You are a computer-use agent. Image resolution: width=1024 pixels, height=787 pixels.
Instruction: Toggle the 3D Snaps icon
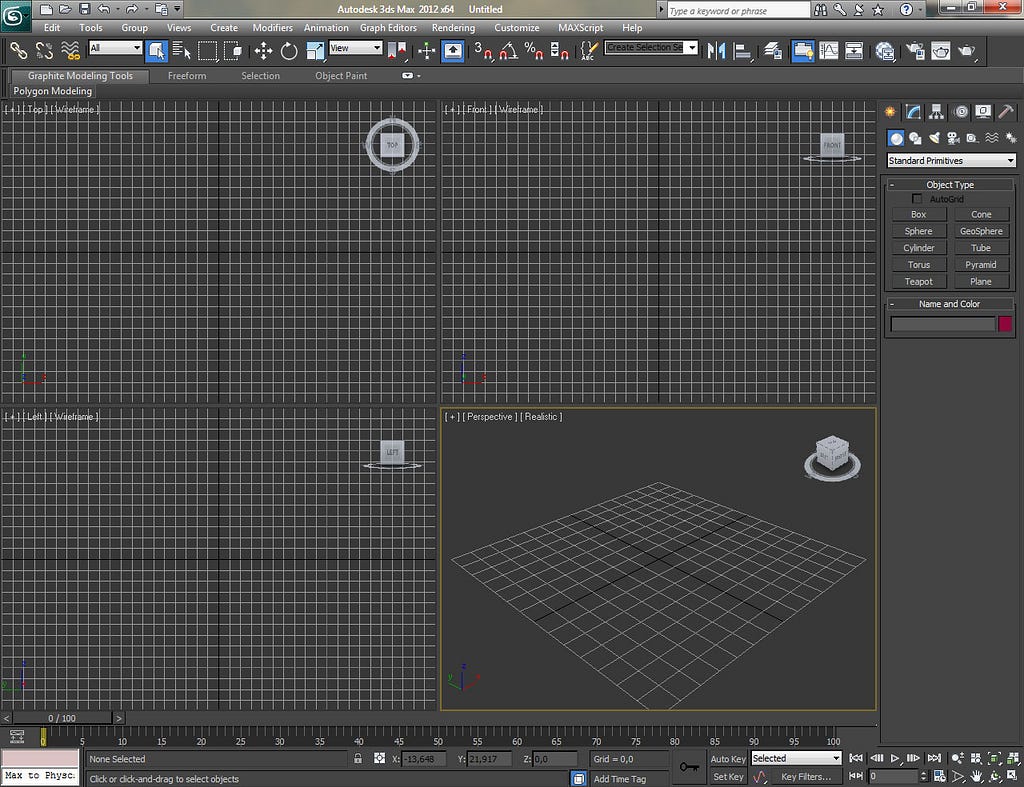[483, 51]
